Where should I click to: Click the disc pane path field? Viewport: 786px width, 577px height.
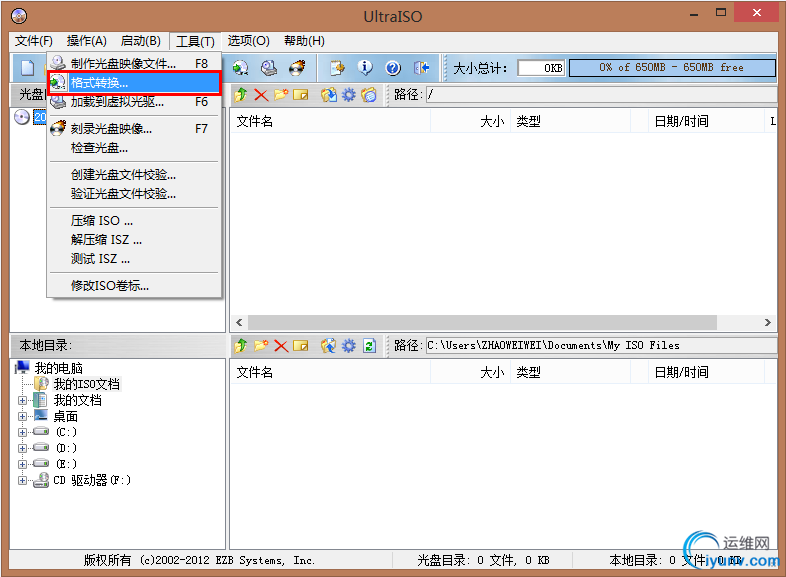(x=601, y=94)
